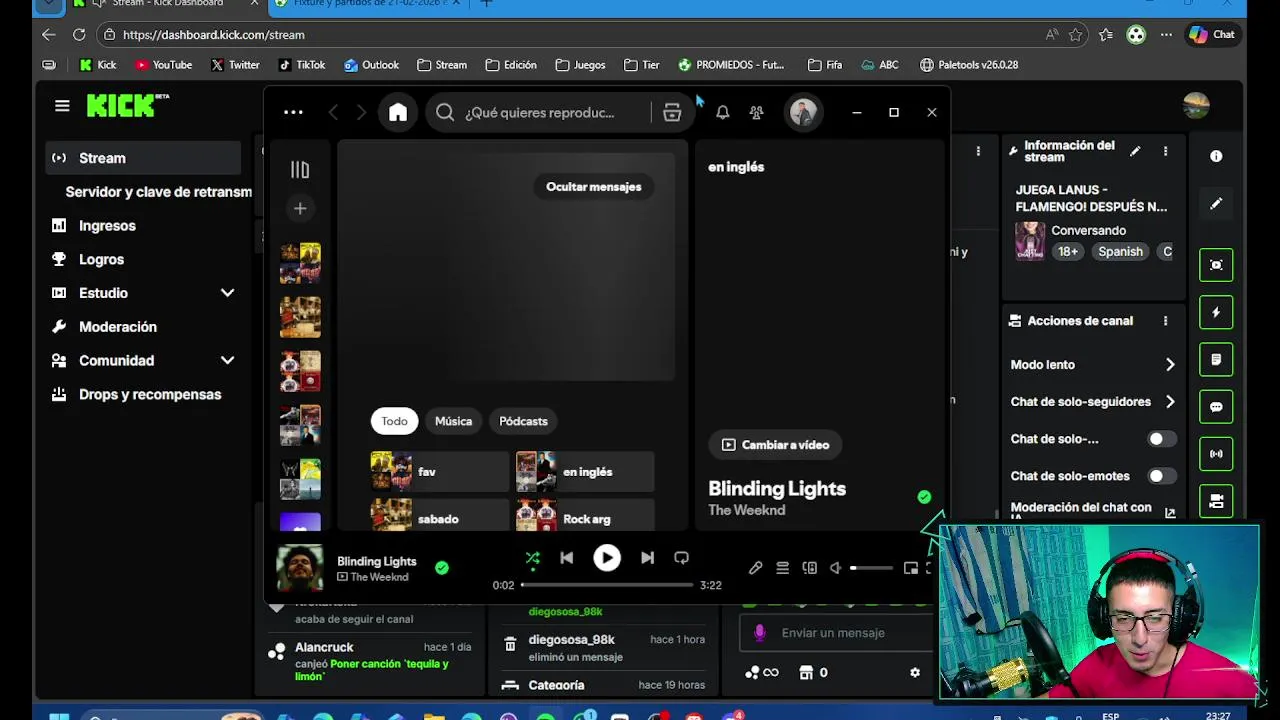This screenshot has width=1280, height=720.
Task: Select Stream in Kick sidebar
Action: click(x=144, y=158)
